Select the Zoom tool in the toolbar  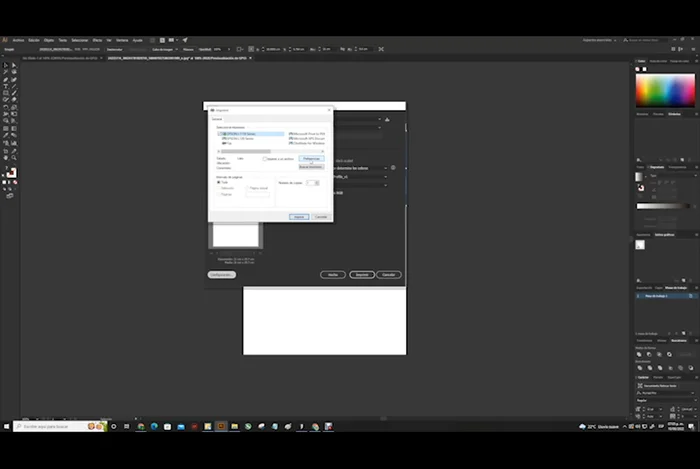click(x=14, y=157)
